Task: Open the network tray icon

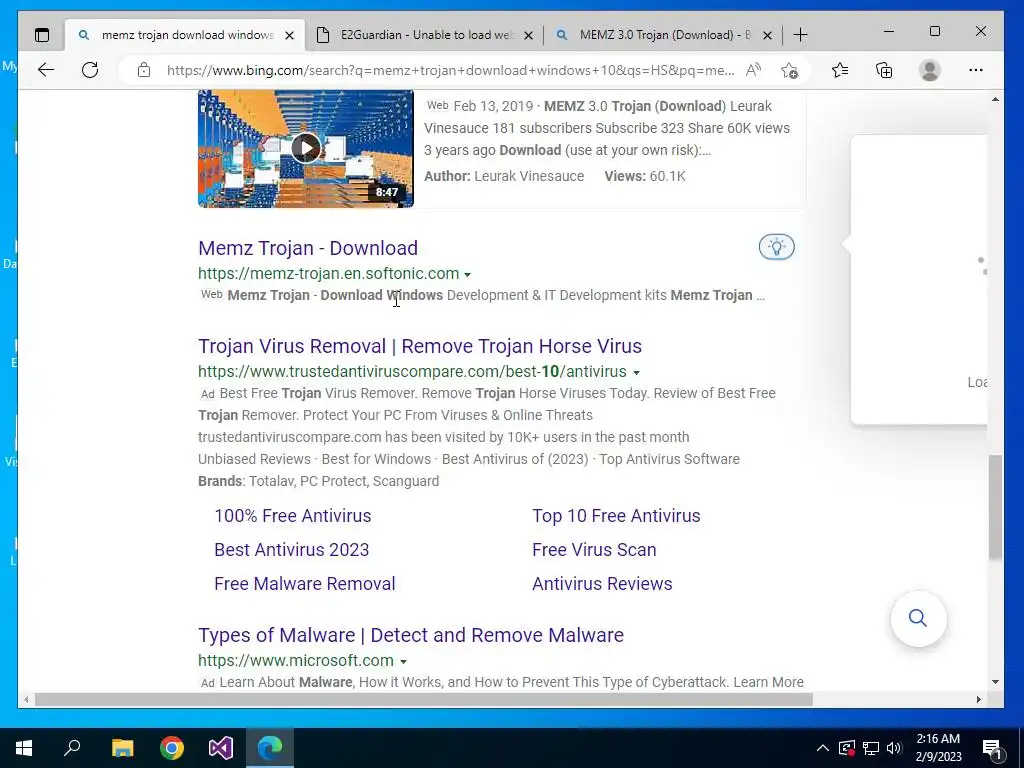Action: point(871,748)
